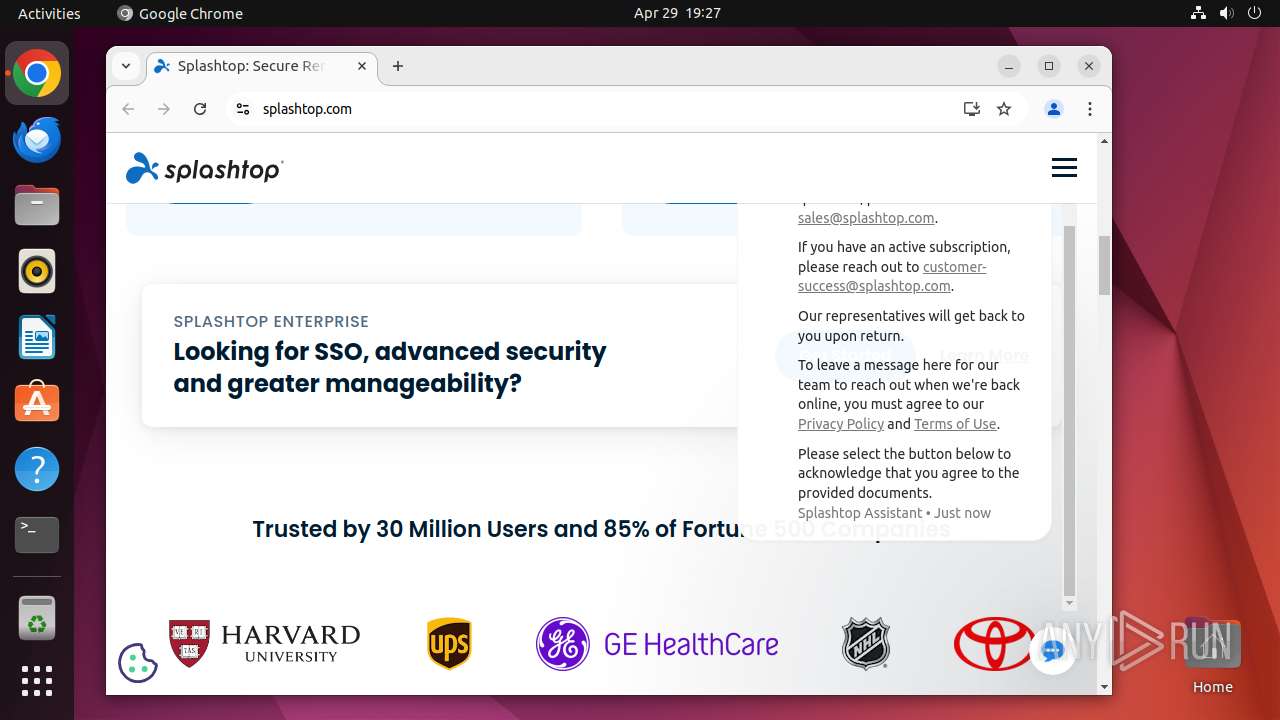Click 'Splashtop Assistant • Just now' timestamp
The width and height of the screenshot is (1280, 720).
(x=894, y=513)
